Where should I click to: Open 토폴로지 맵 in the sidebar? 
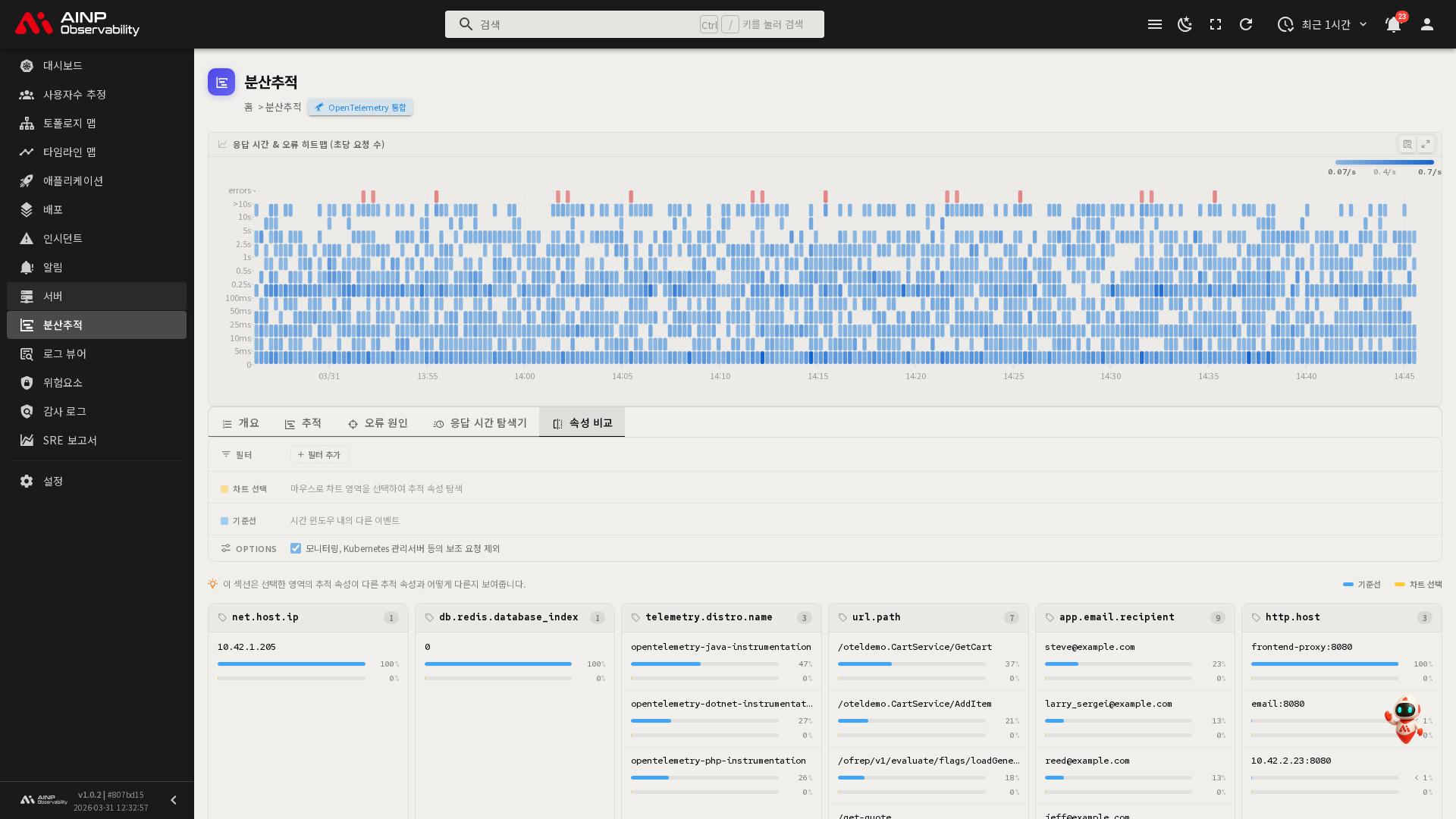click(x=69, y=123)
